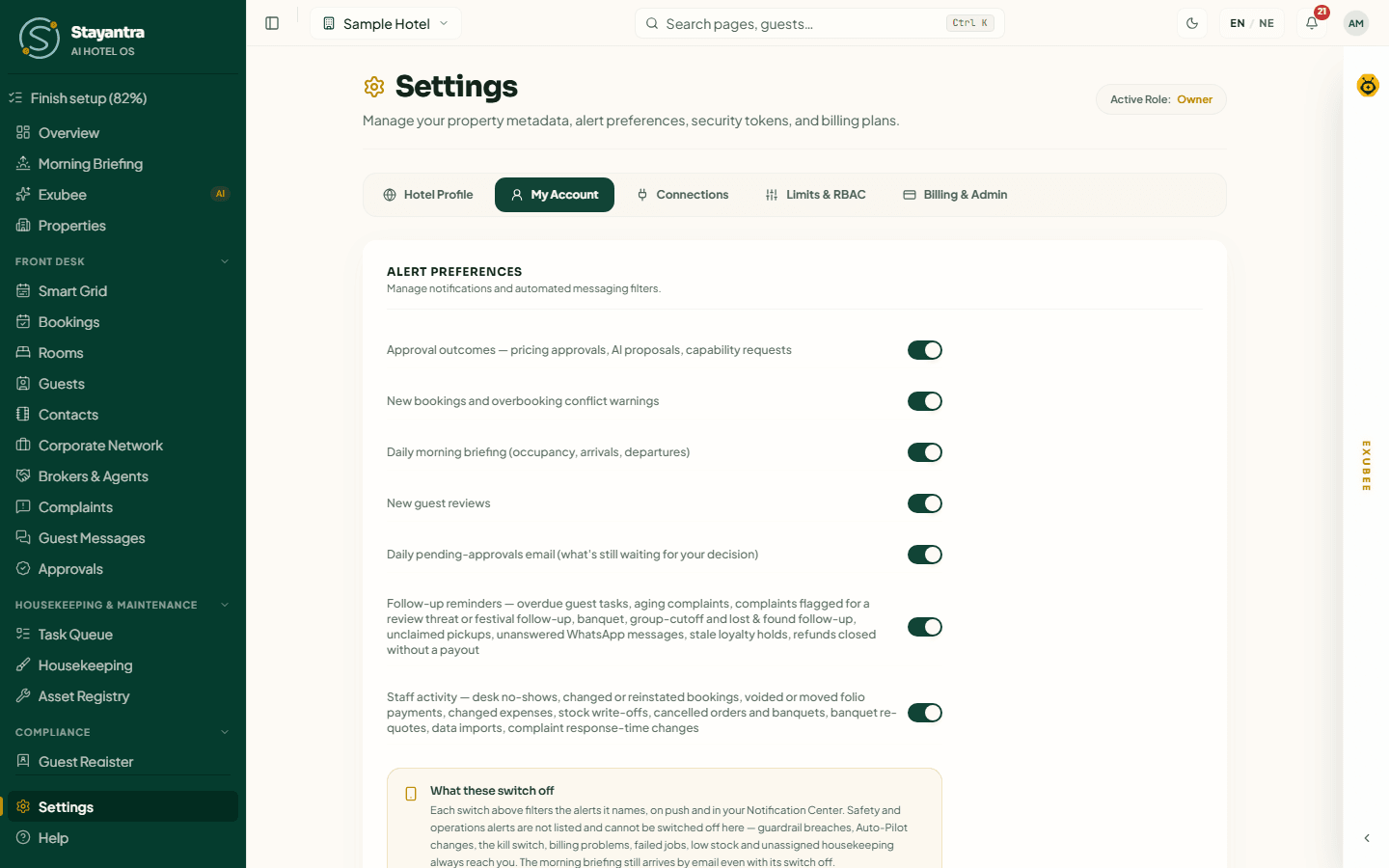
Task: Collapse the Exubee side panel arrow
Action: coord(1366,838)
